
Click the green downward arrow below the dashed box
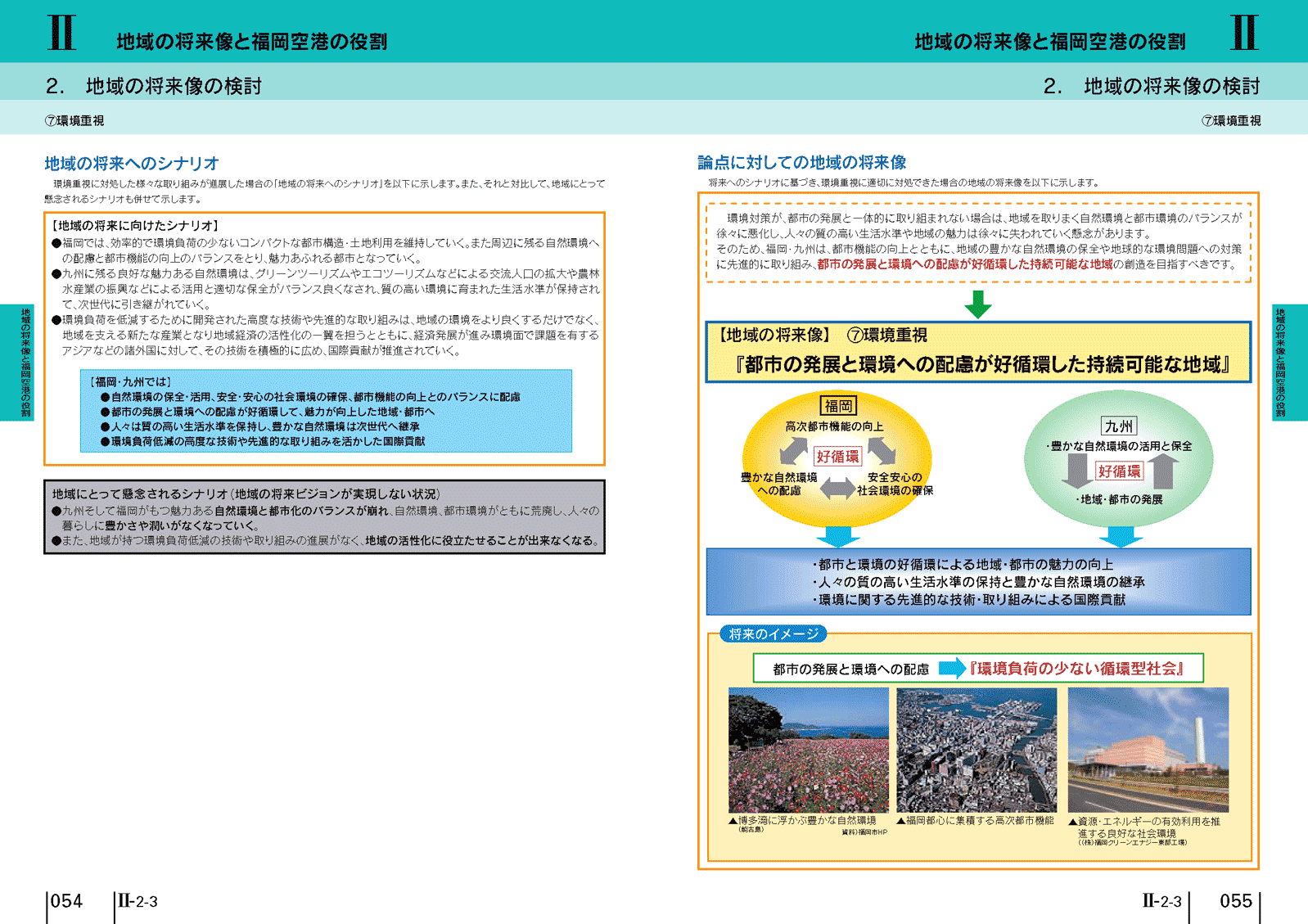(x=977, y=304)
